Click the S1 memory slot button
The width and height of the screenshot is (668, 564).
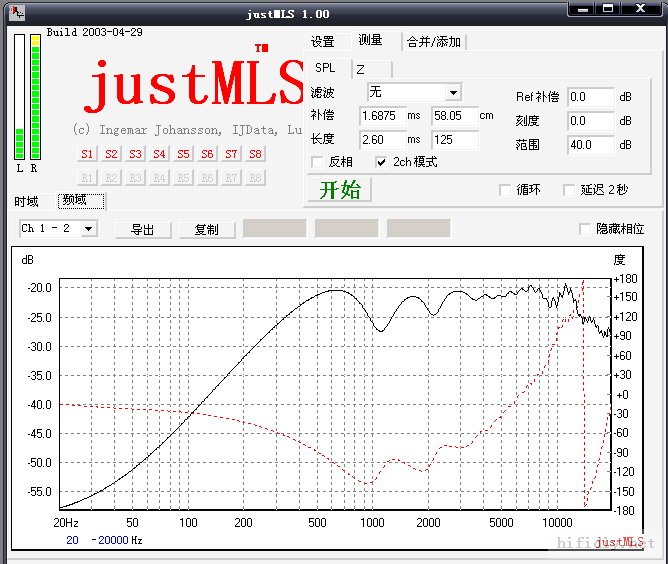[x=87, y=154]
